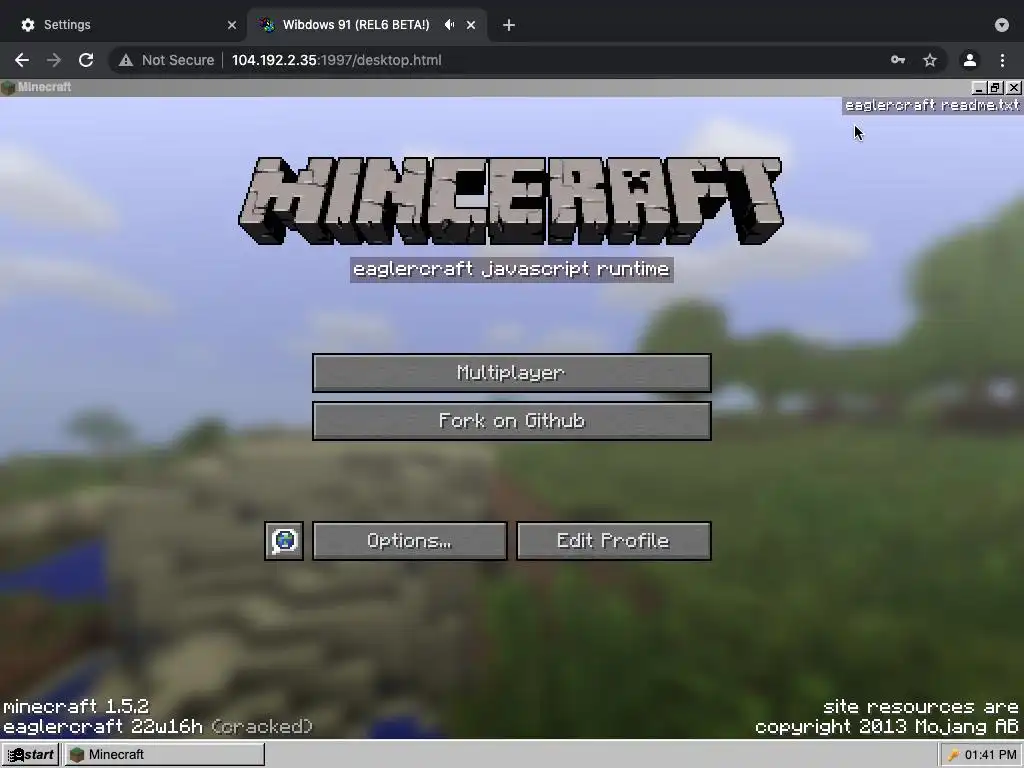Click Edit Profile button
Viewport: 1024px width, 768px height.
613,541
